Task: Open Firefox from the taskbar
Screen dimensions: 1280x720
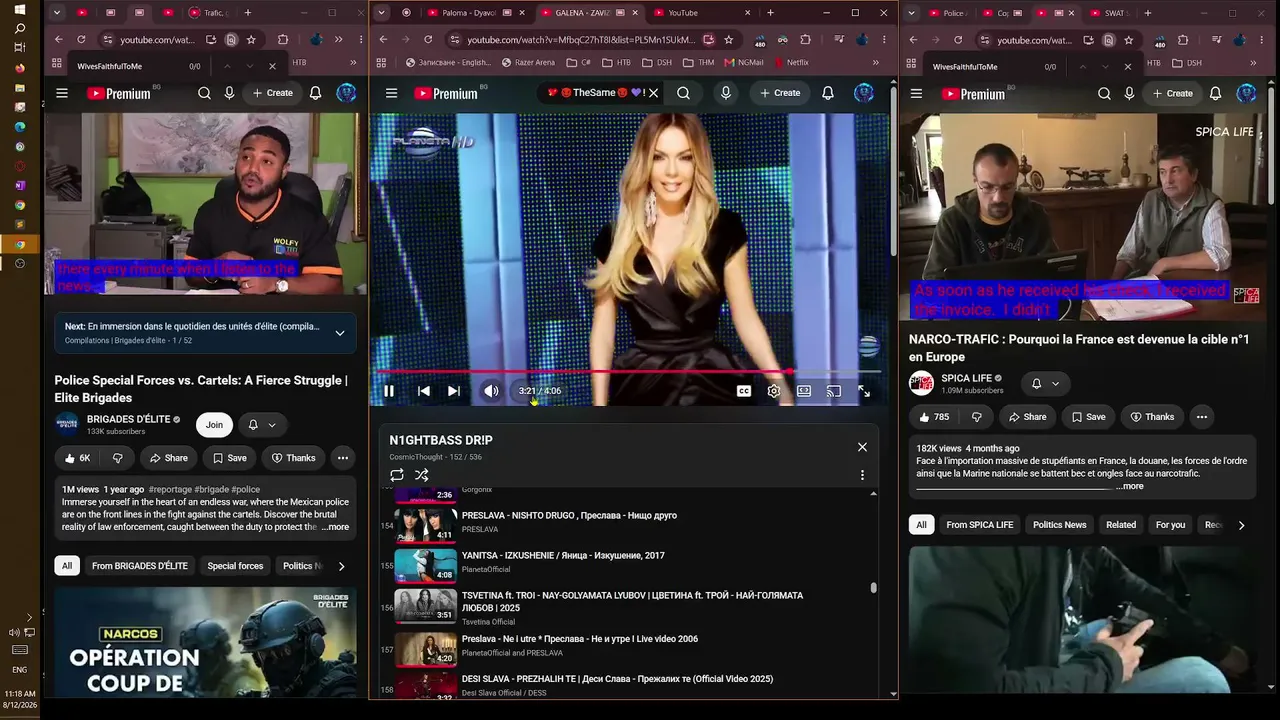Action: pyautogui.click(x=19, y=68)
